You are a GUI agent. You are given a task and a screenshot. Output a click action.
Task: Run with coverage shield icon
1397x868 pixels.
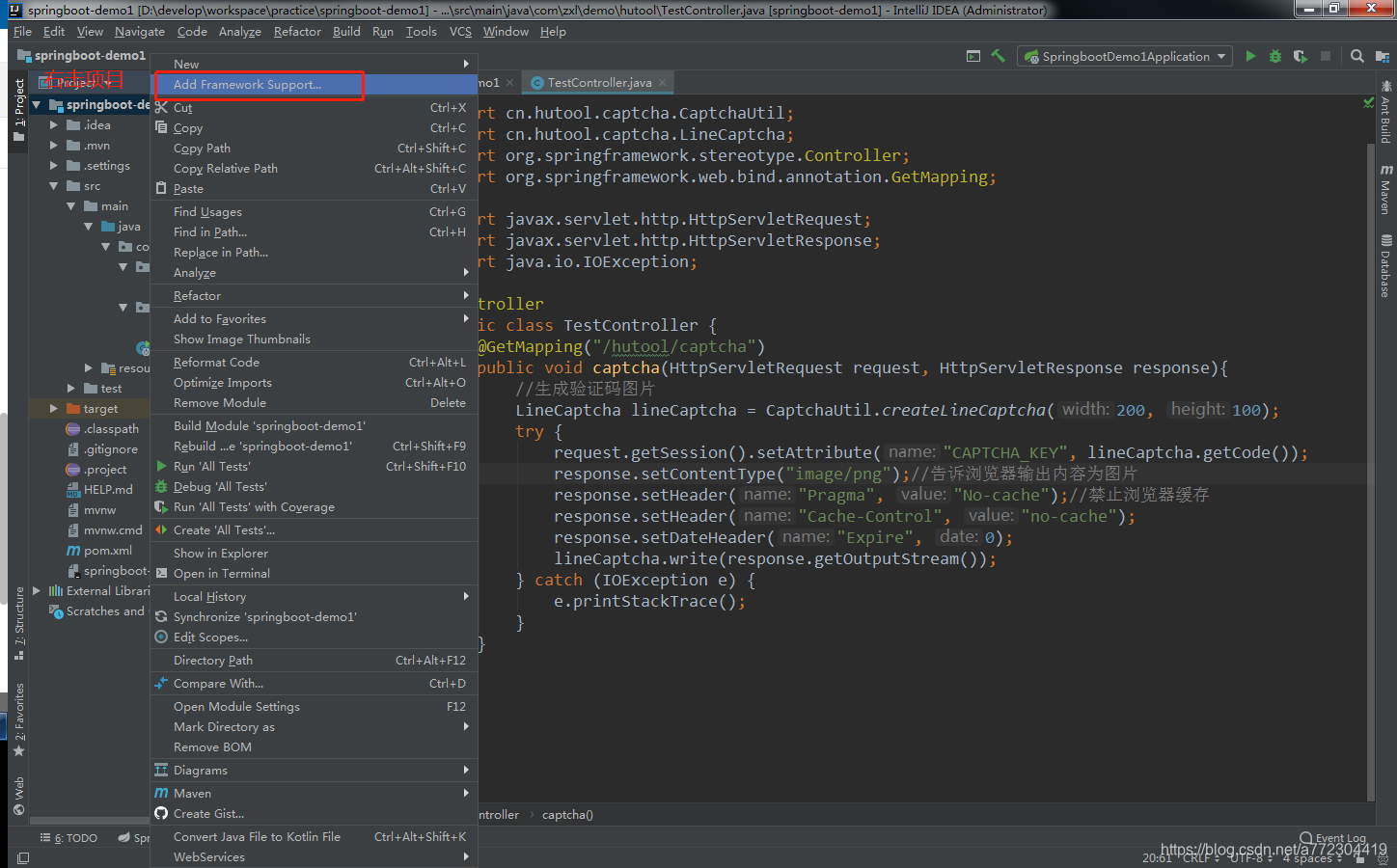point(1301,56)
